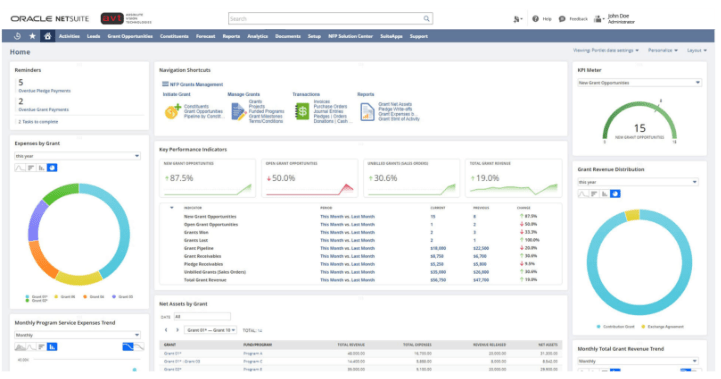This screenshot has width=721, height=379.
Task: Open Overdue Pledge Payments reminder link
Action: tap(44, 91)
